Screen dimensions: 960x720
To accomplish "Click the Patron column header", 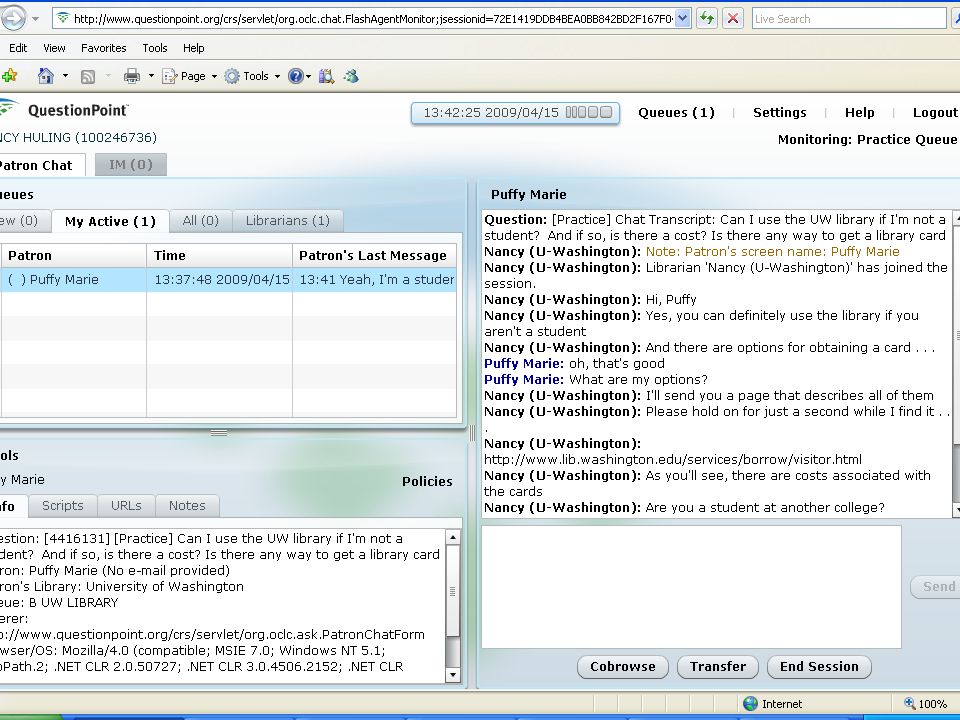I will pyautogui.click(x=73, y=255).
